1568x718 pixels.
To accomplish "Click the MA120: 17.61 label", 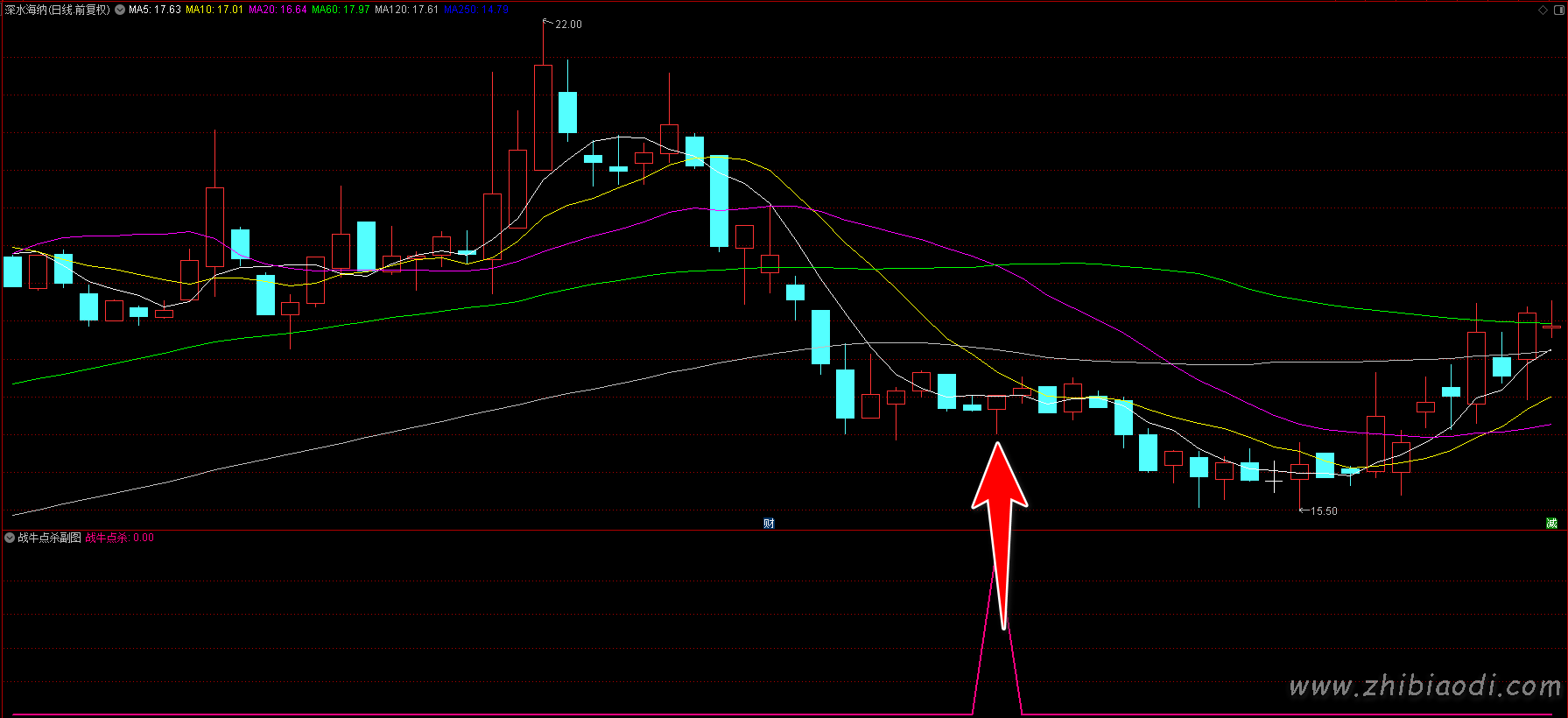I will pyautogui.click(x=406, y=10).
